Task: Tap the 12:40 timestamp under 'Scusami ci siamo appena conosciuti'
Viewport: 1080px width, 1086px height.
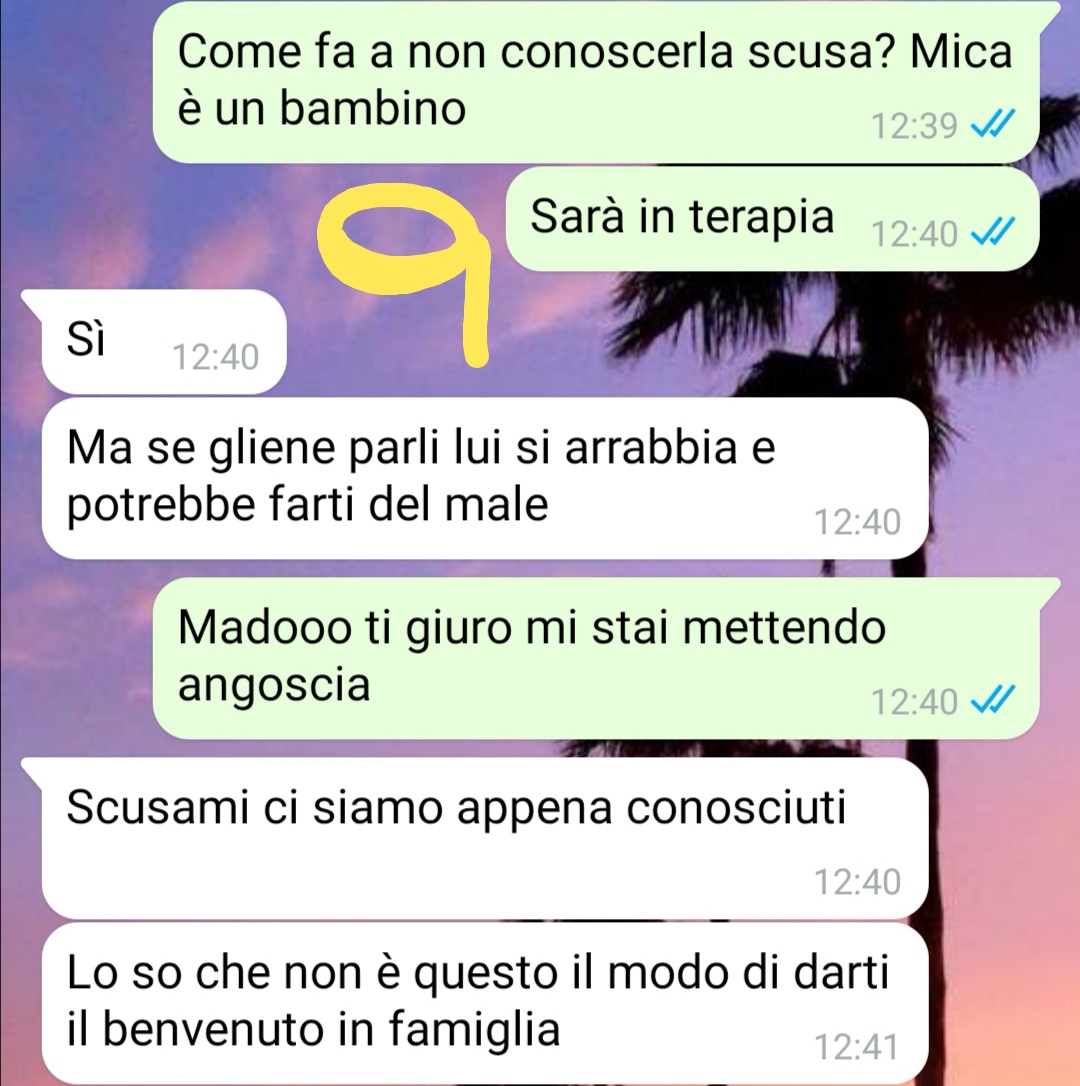Action: [858, 882]
